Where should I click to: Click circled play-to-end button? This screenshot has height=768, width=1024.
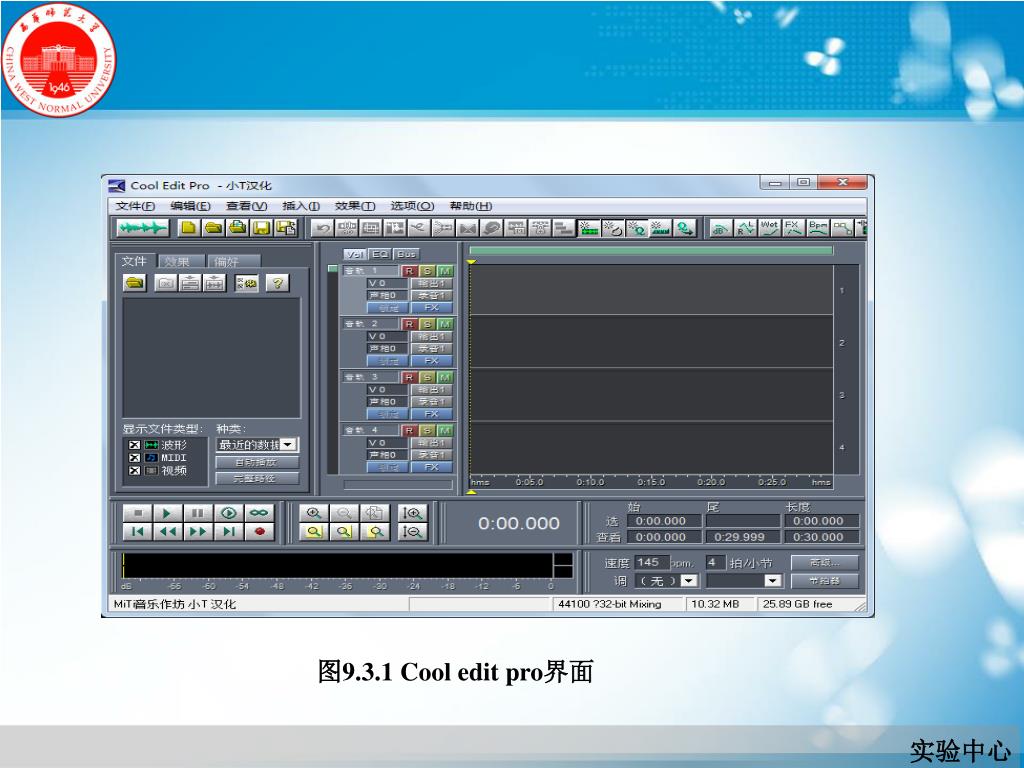[x=229, y=513]
